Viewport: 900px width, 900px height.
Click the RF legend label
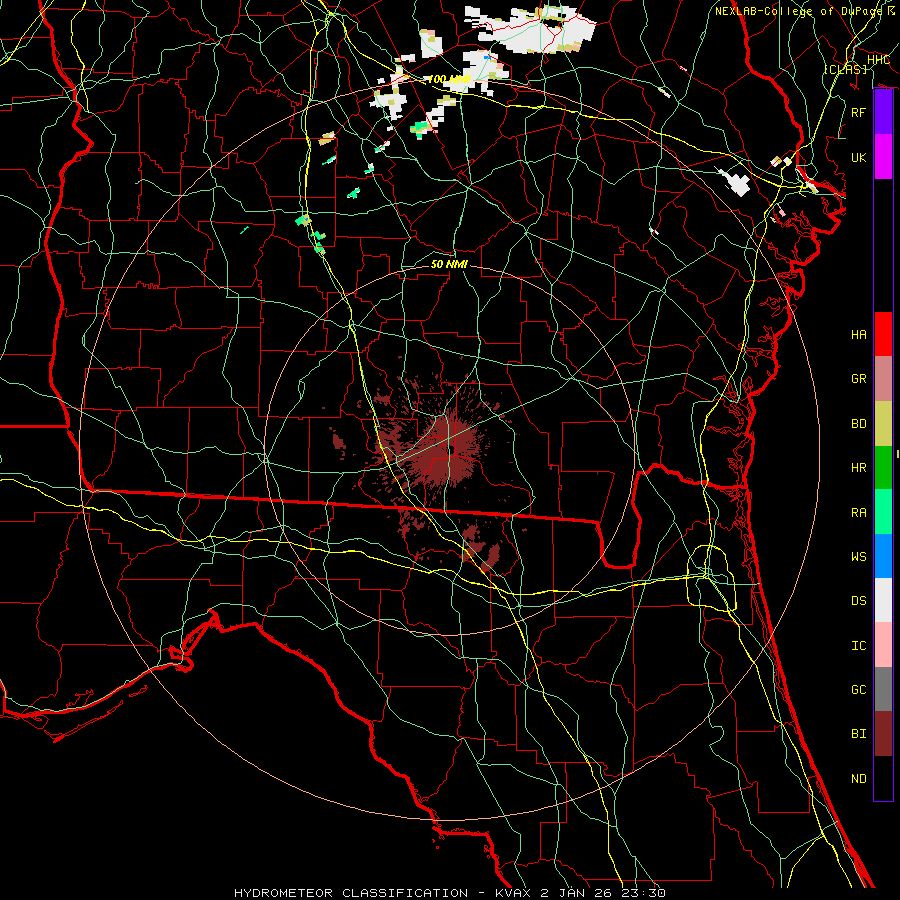[859, 112]
